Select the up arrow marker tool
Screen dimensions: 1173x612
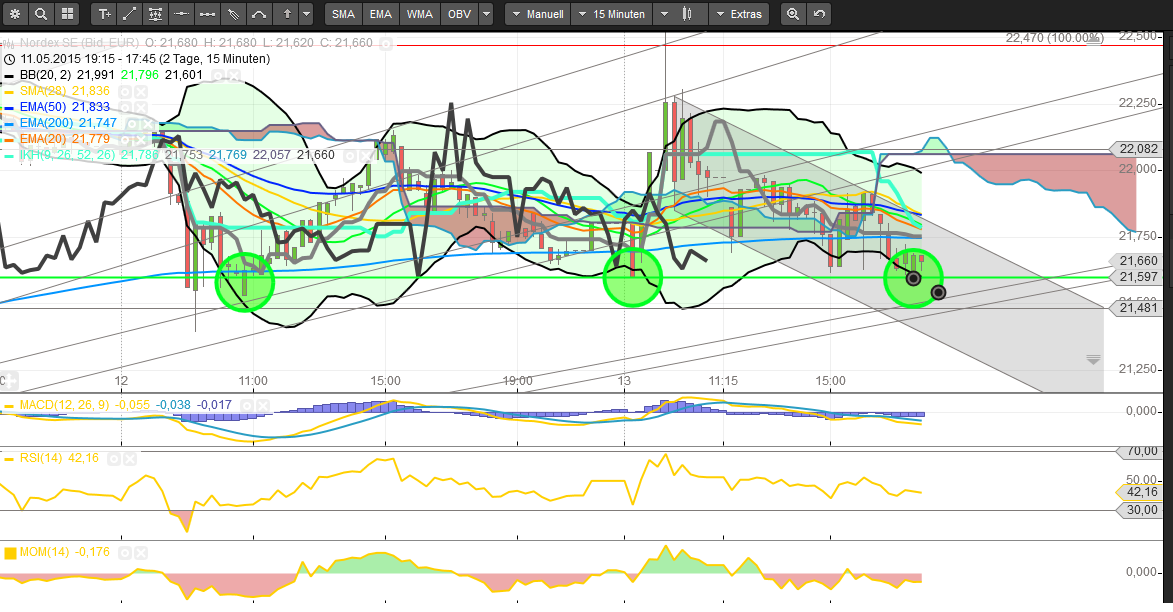286,13
